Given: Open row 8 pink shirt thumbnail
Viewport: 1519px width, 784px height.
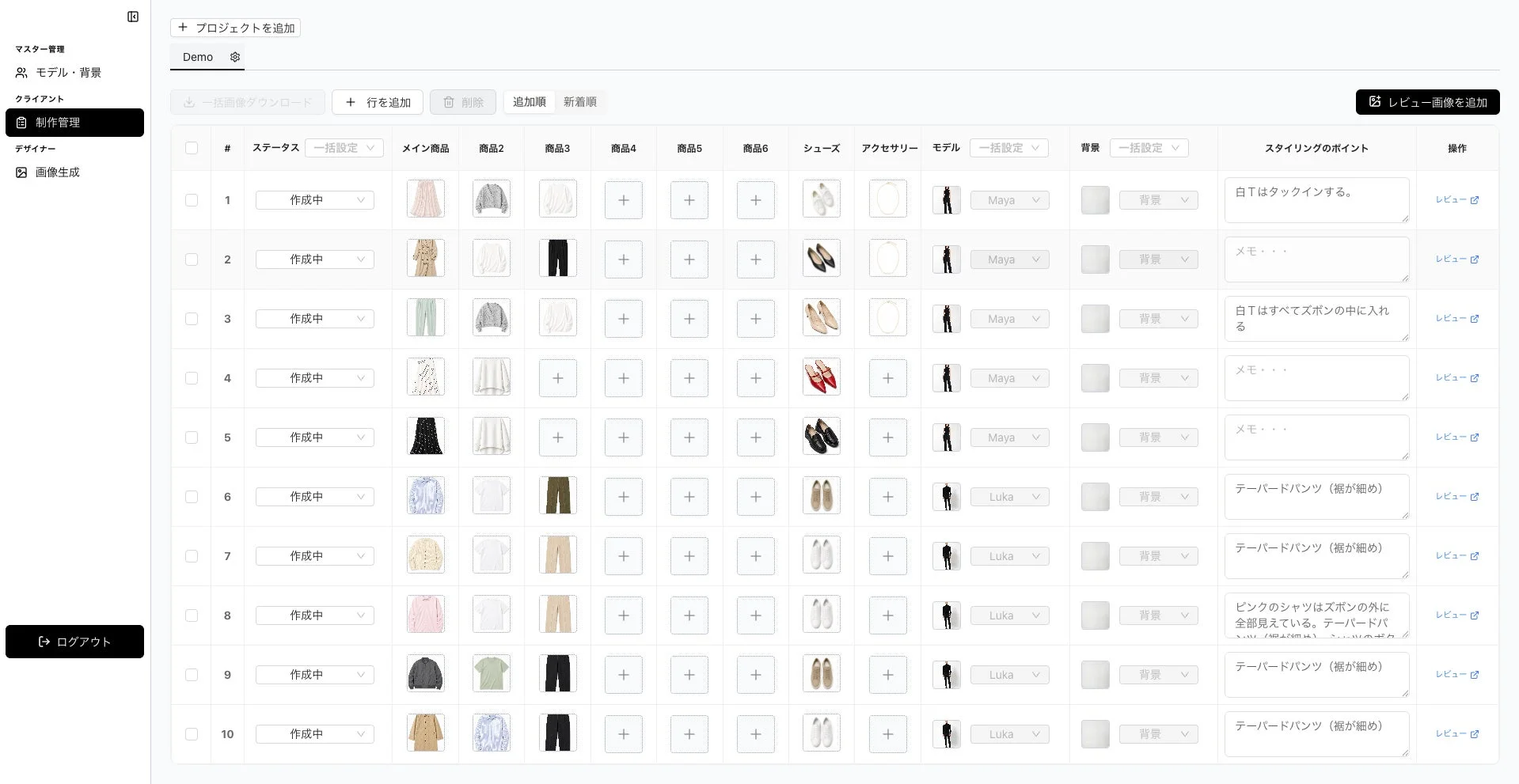Looking at the screenshot, I should point(426,614).
